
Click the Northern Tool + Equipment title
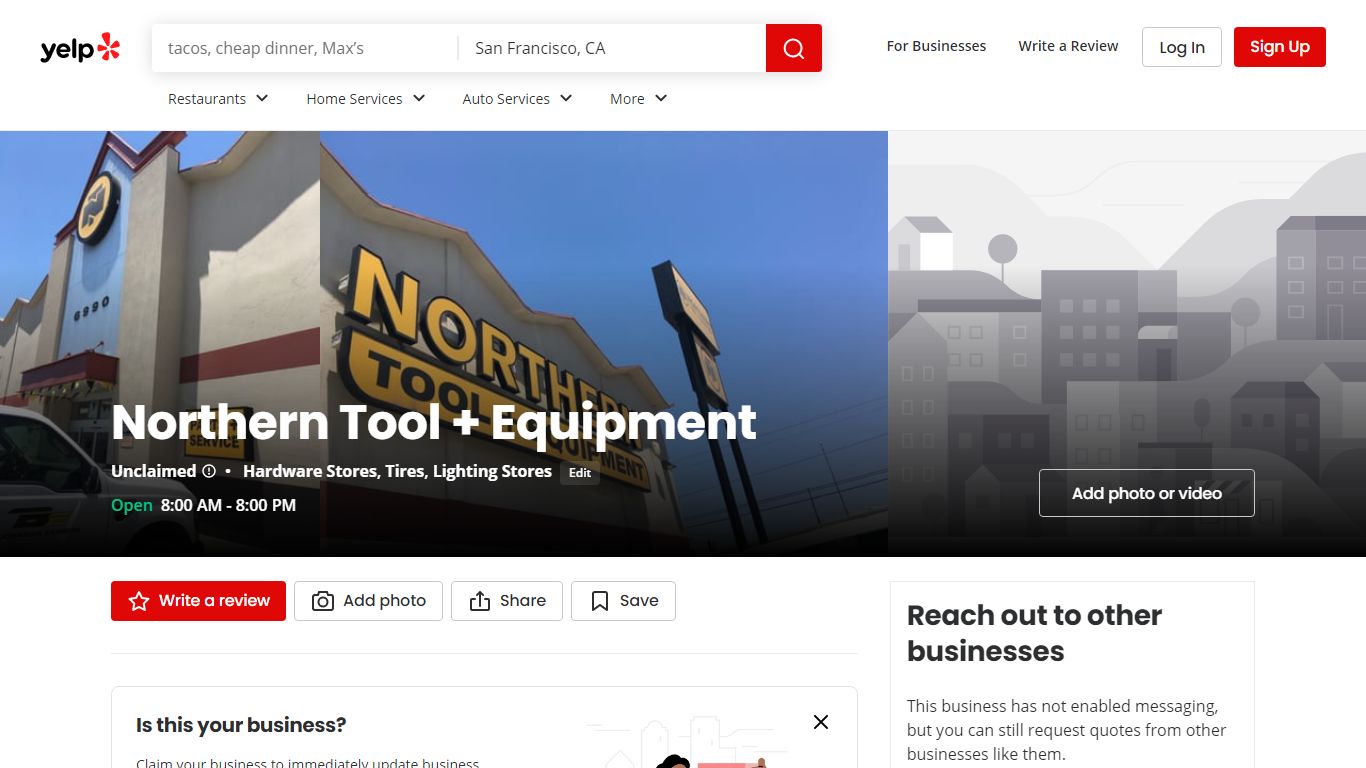coord(434,422)
